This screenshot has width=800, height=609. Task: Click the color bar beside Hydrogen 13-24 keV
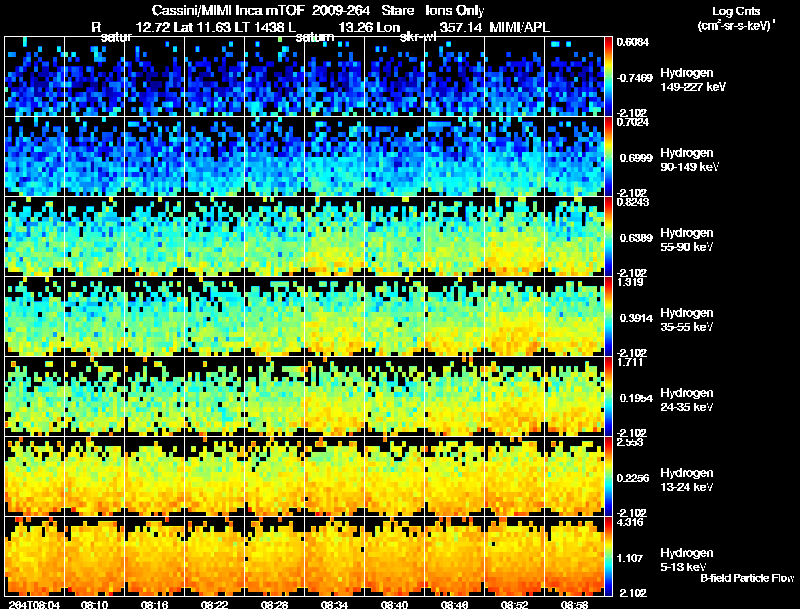(x=608, y=476)
